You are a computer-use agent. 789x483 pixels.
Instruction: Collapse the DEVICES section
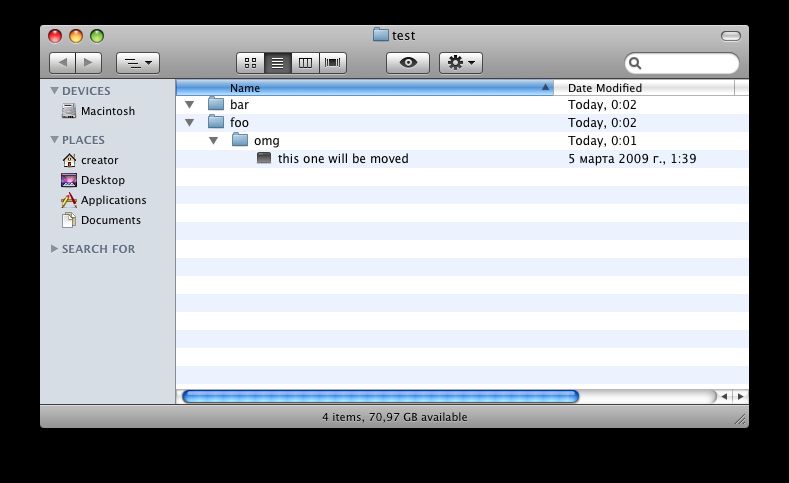tap(54, 91)
